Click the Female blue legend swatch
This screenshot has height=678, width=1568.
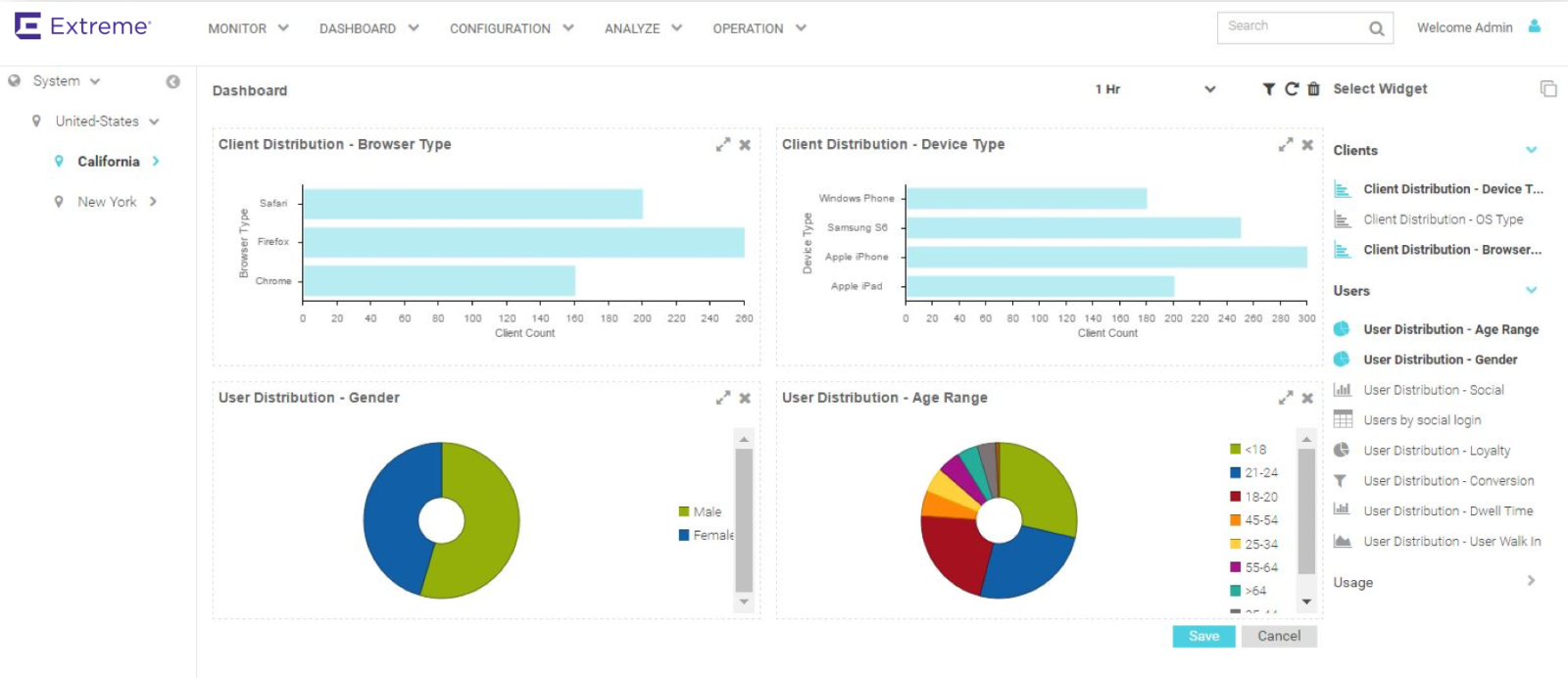(x=684, y=535)
